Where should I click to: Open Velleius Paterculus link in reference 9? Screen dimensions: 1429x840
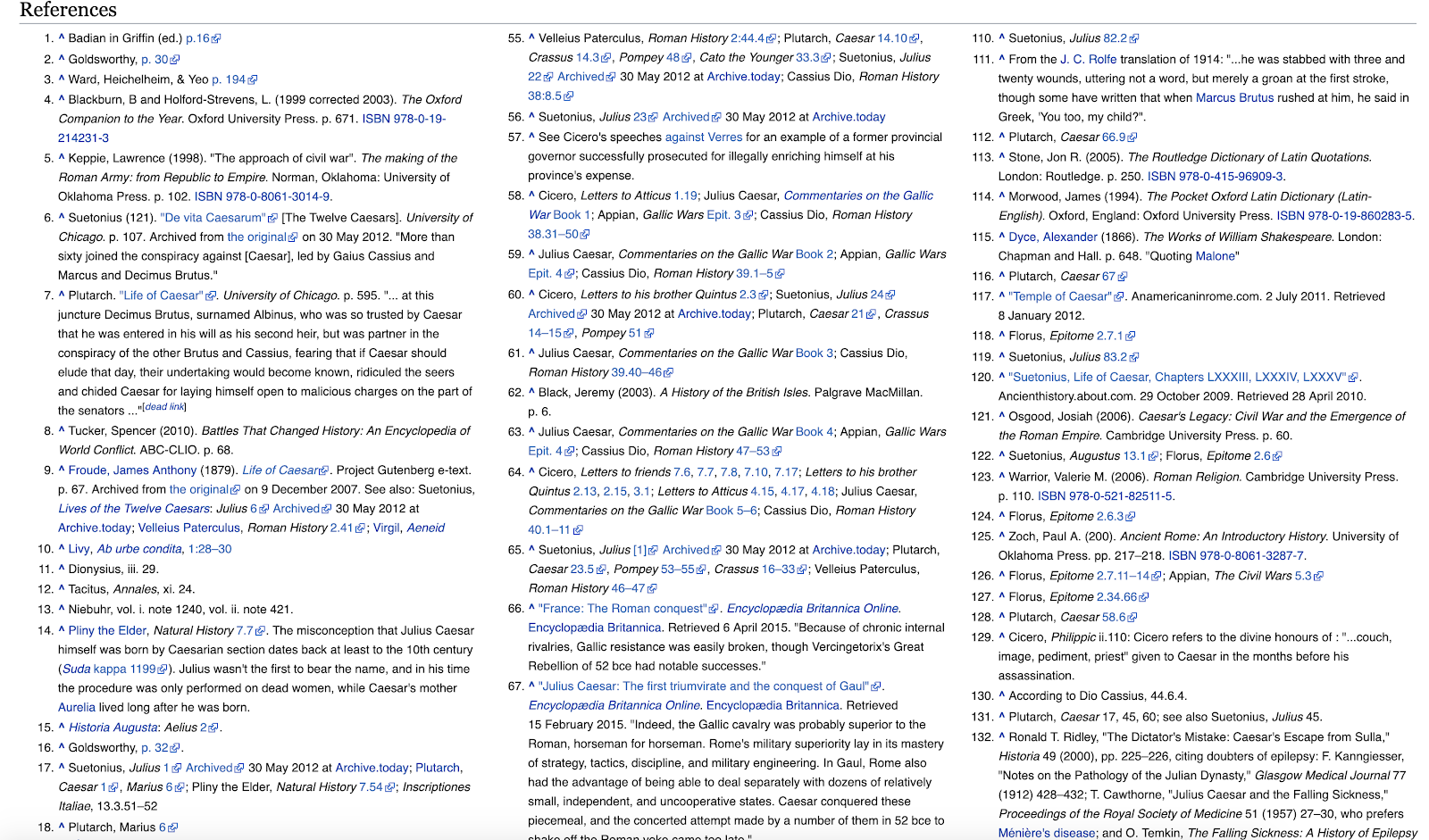[x=189, y=528]
